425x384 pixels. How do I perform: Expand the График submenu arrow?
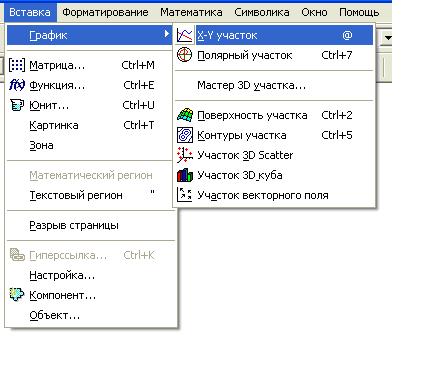coord(166,34)
